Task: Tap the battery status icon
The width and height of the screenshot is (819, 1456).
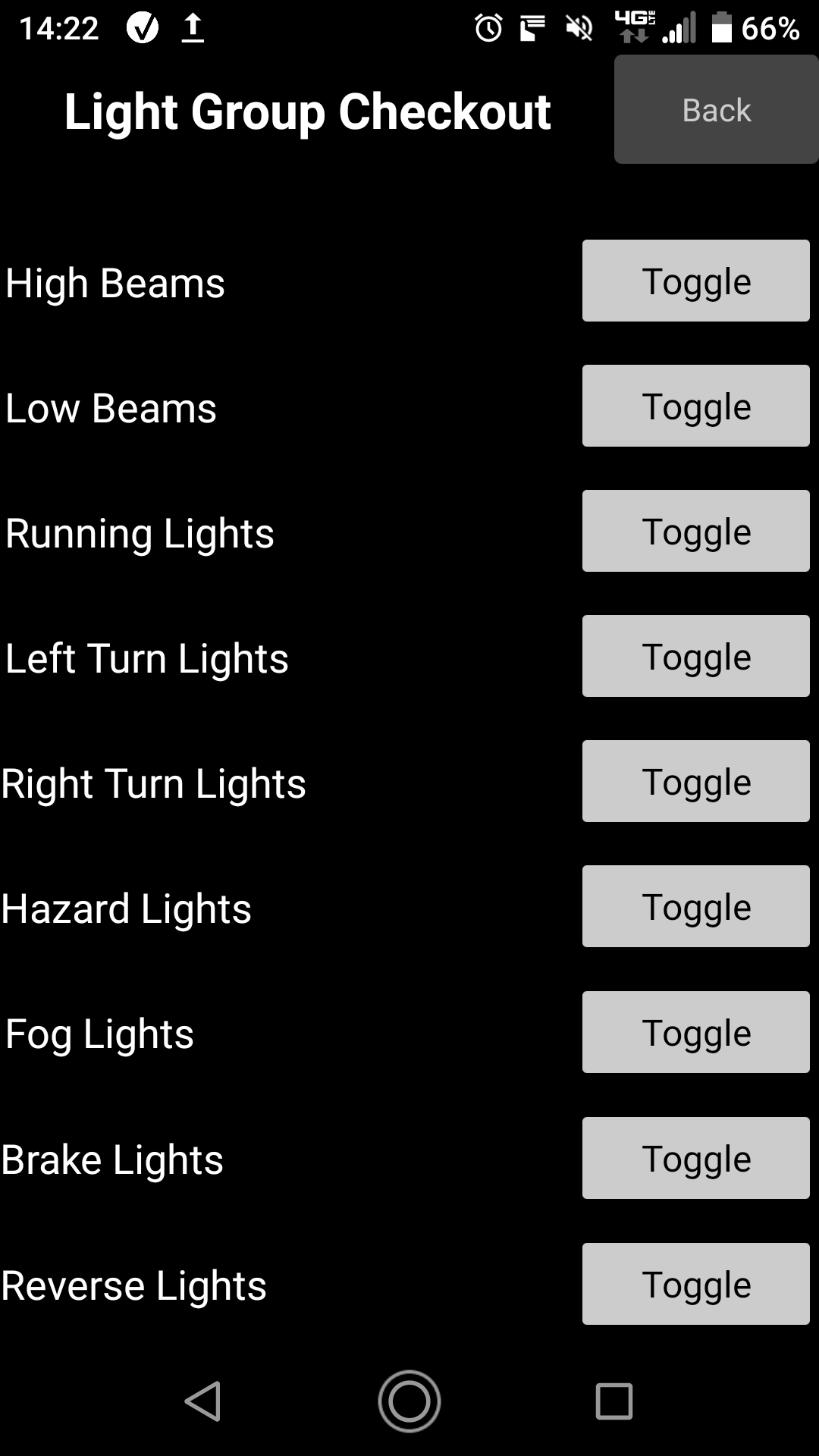Action: pyautogui.click(x=721, y=28)
